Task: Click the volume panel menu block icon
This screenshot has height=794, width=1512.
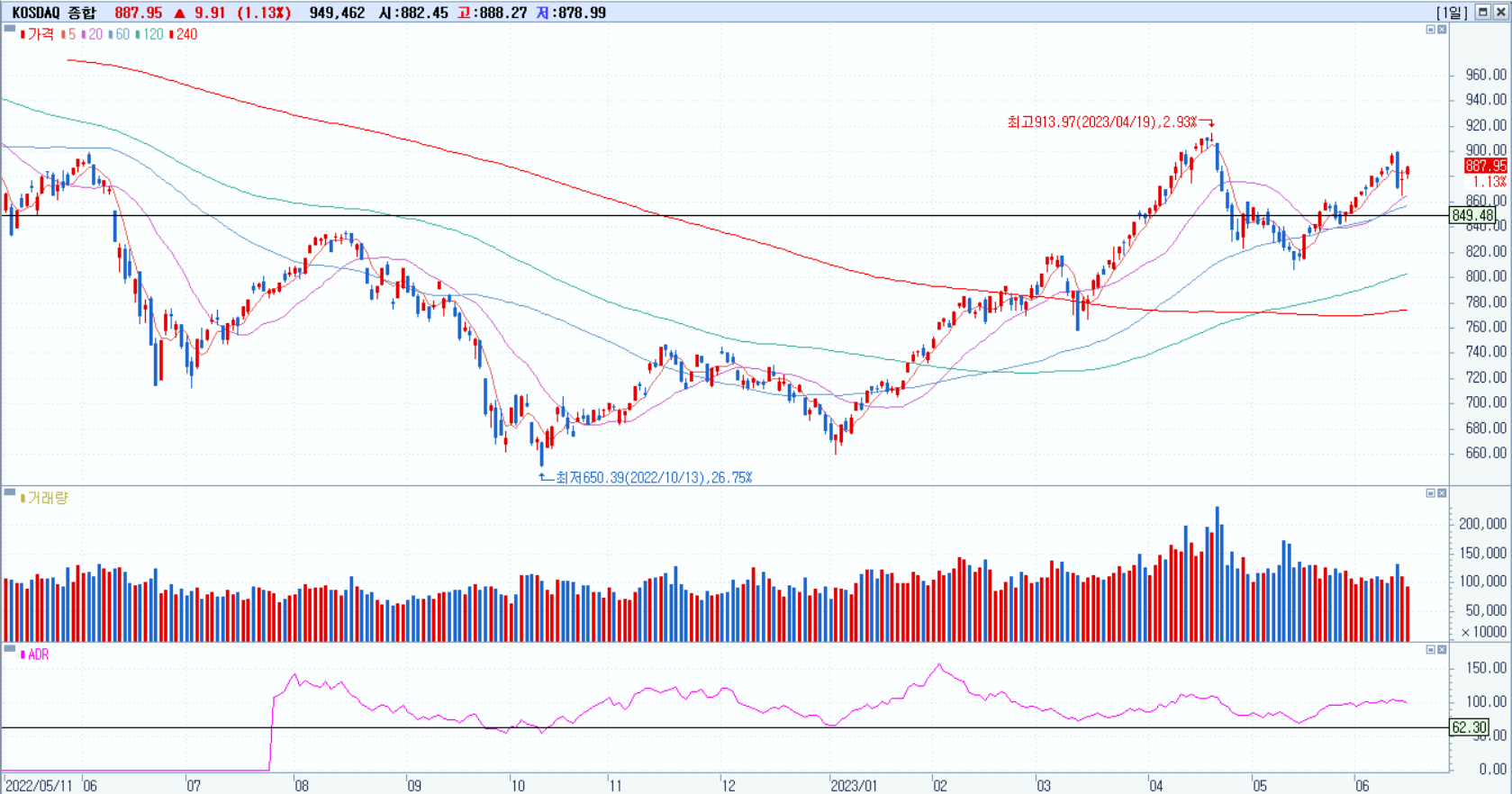Action: point(10,492)
